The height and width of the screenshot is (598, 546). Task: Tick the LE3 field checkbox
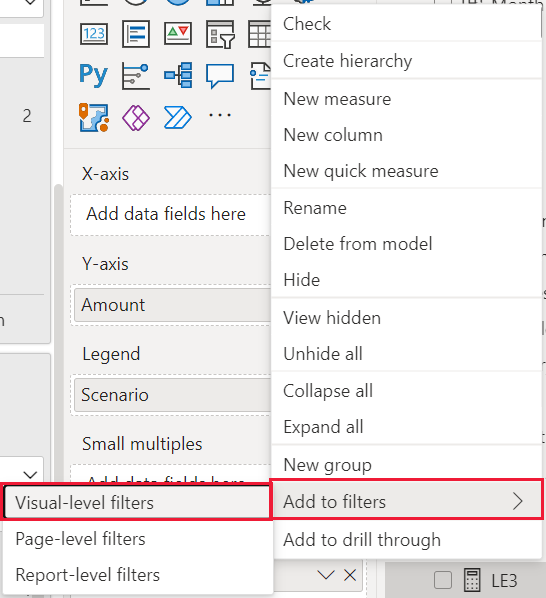coord(443,580)
